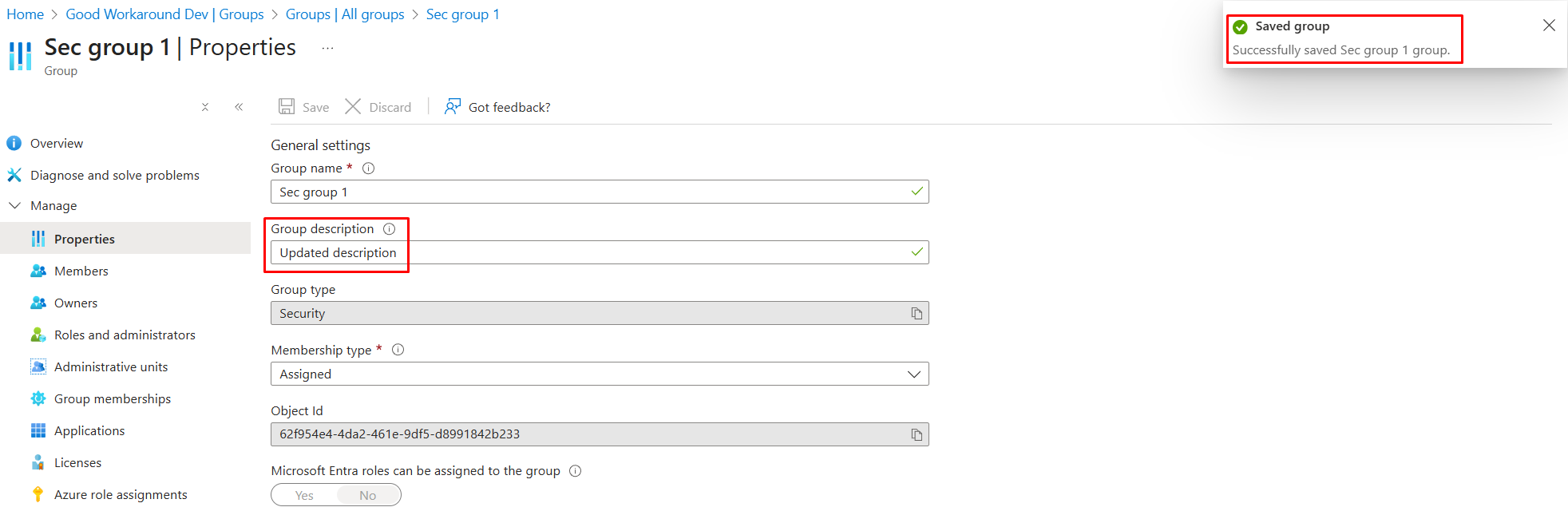Image resolution: width=1568 pixels, height=511 pixels.
Task: Collapse the Manage section
Action: 14,206
